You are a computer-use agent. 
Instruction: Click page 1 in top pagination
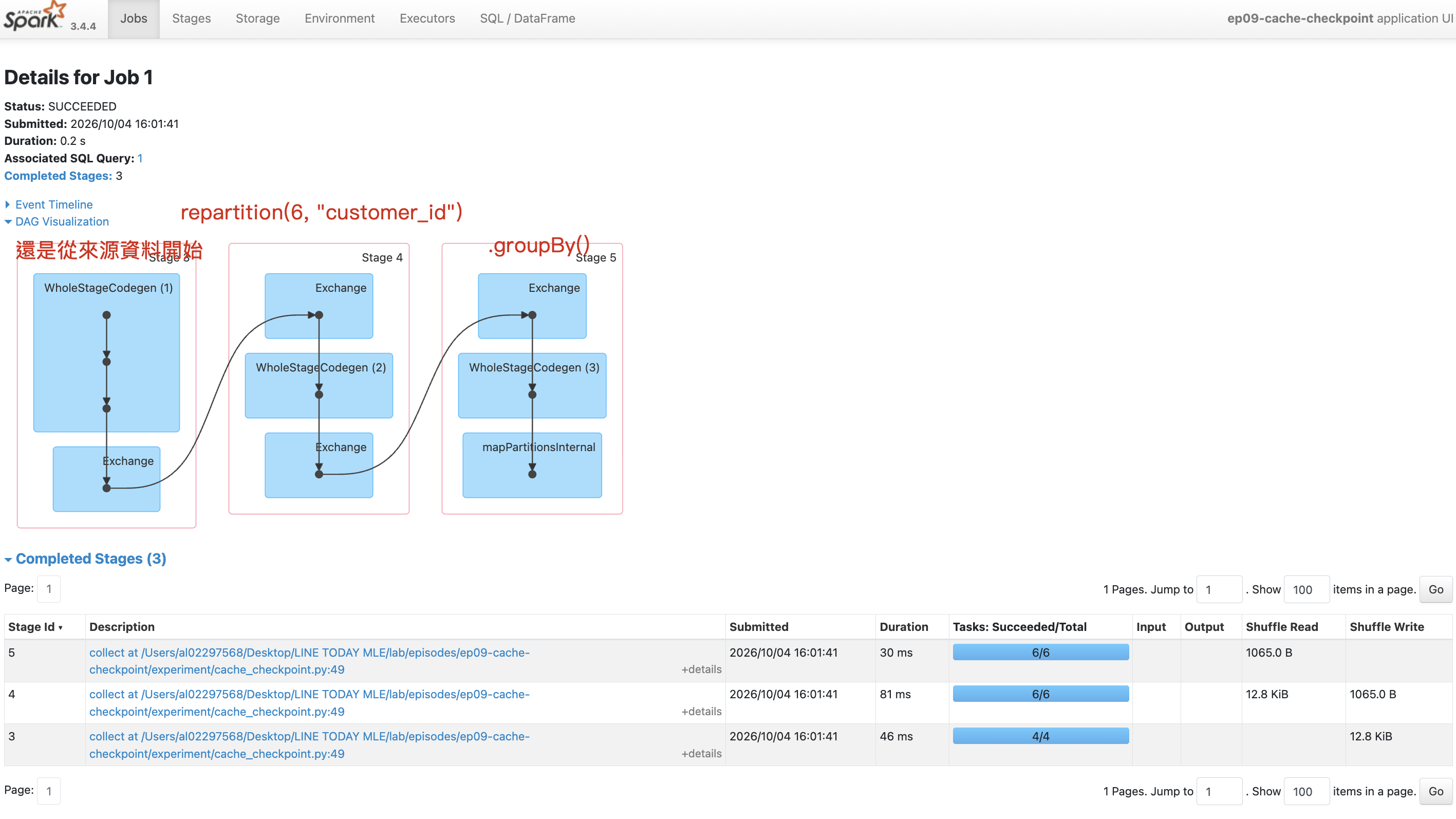tap(49, 589)
